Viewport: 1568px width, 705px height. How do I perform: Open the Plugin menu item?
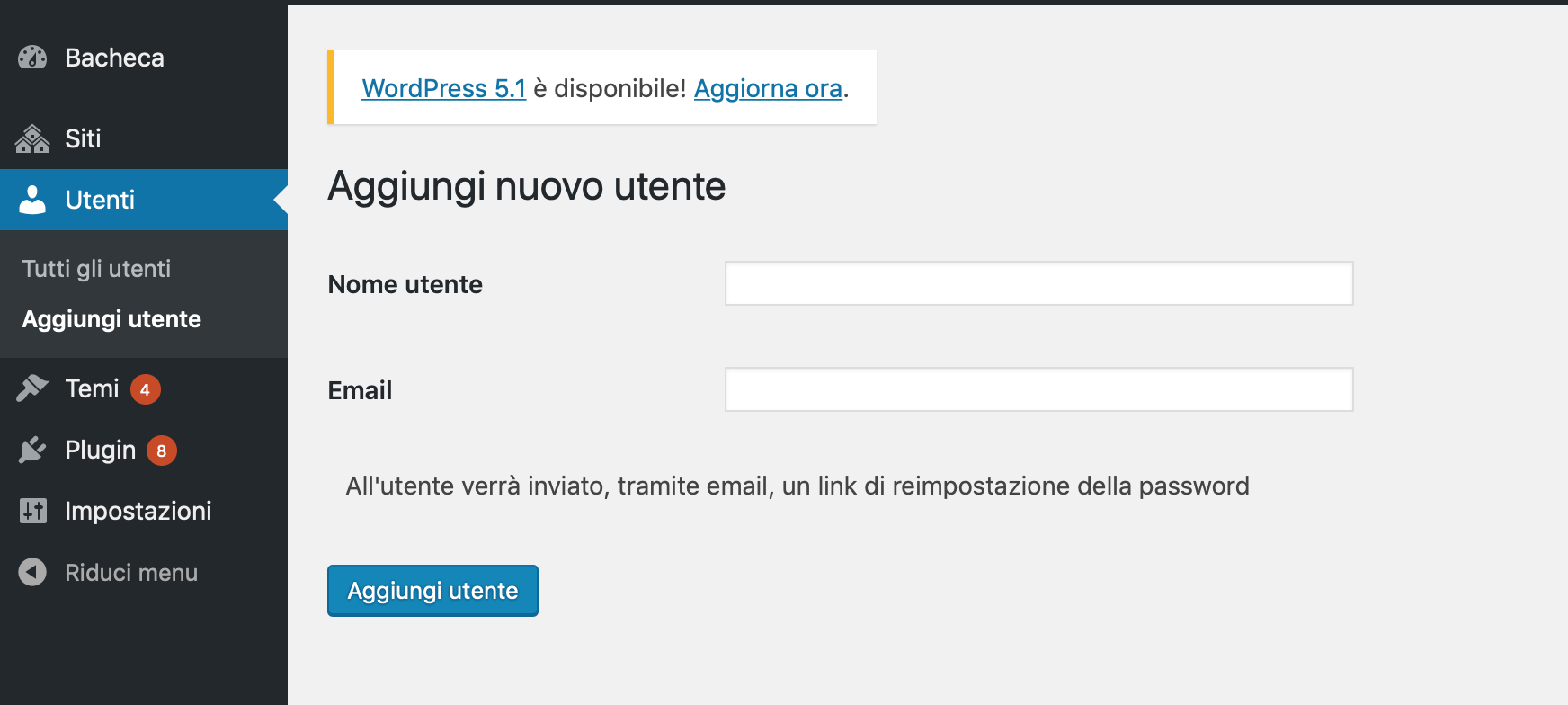(144, 450)
